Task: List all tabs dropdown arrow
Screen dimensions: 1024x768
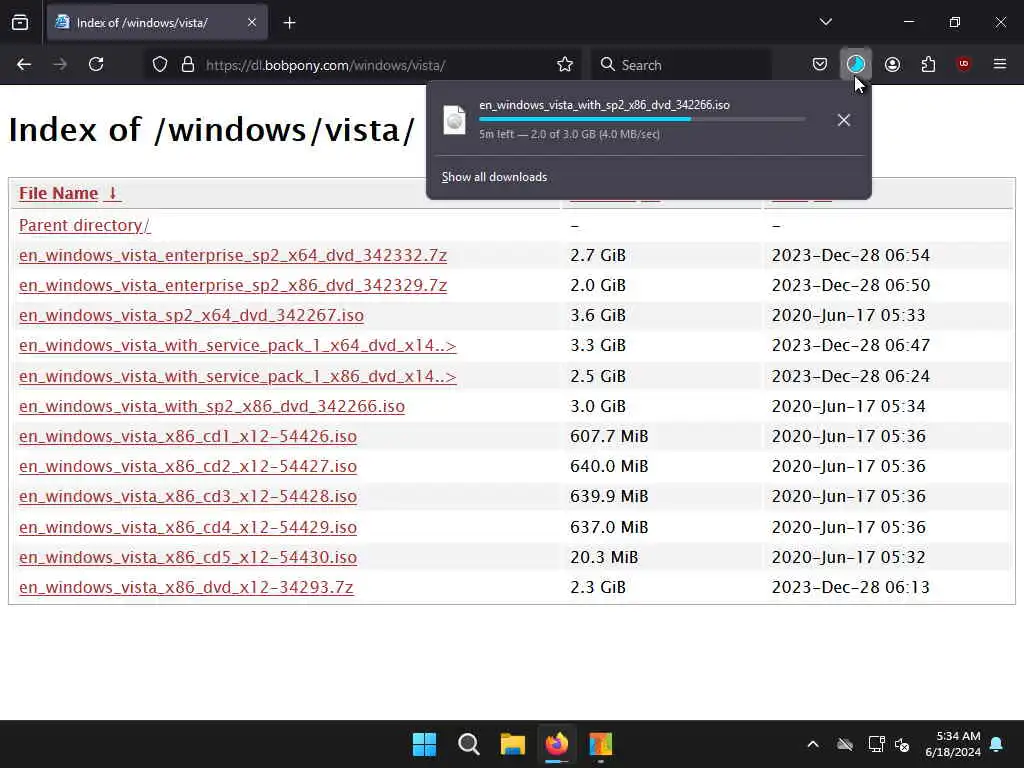Action: pyautogui.click(x=825, y=22)
